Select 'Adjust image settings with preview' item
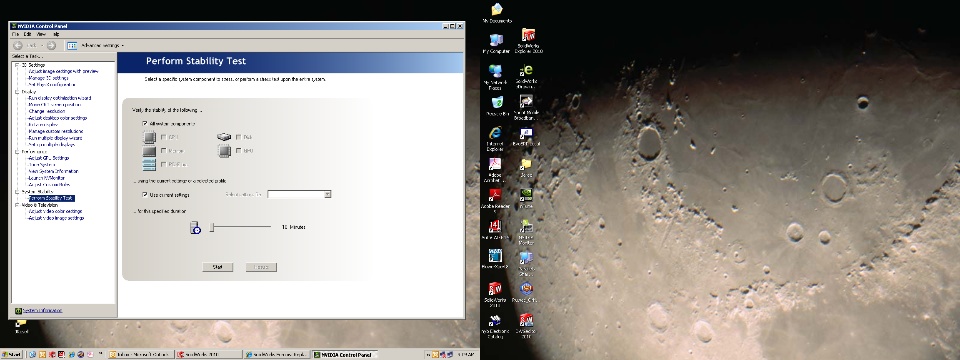Screen dimensions: 960x360 click(x=63, y=72)
